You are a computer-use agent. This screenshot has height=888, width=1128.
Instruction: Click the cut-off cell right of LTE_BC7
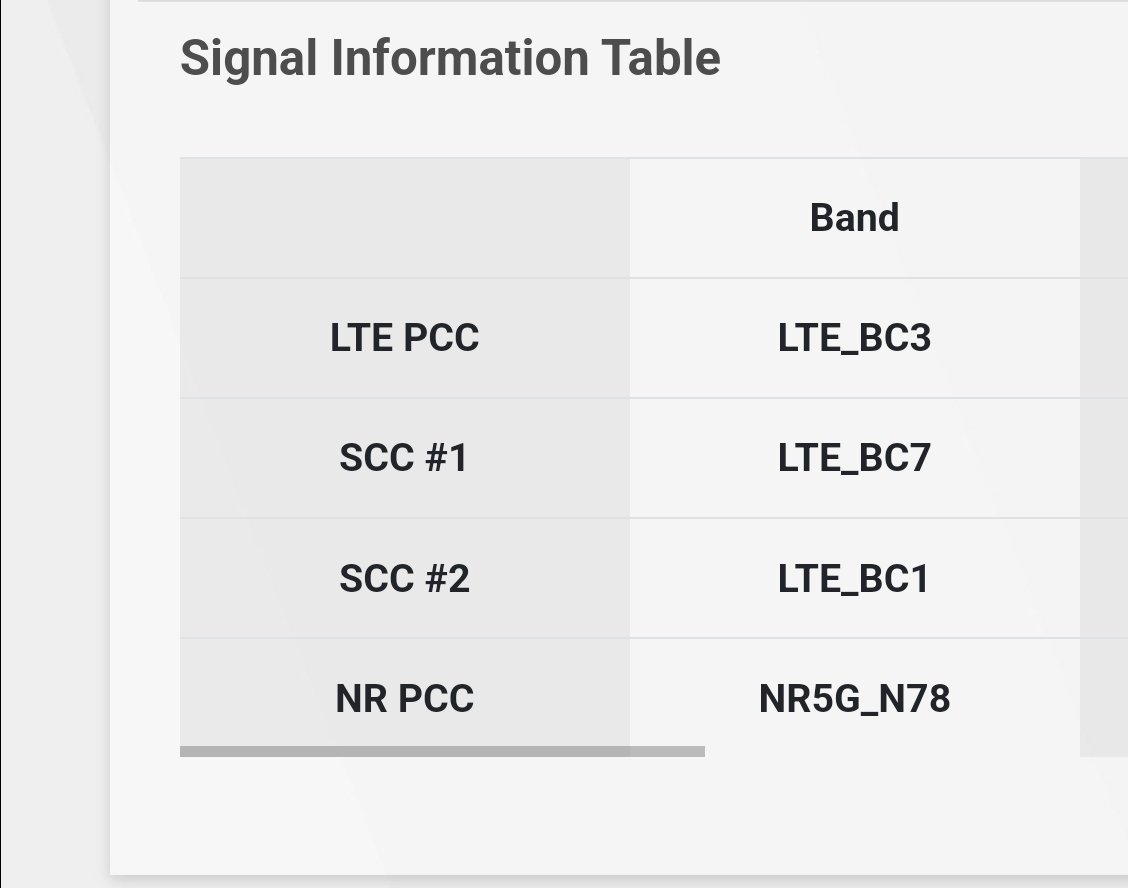coord(1104,458)
